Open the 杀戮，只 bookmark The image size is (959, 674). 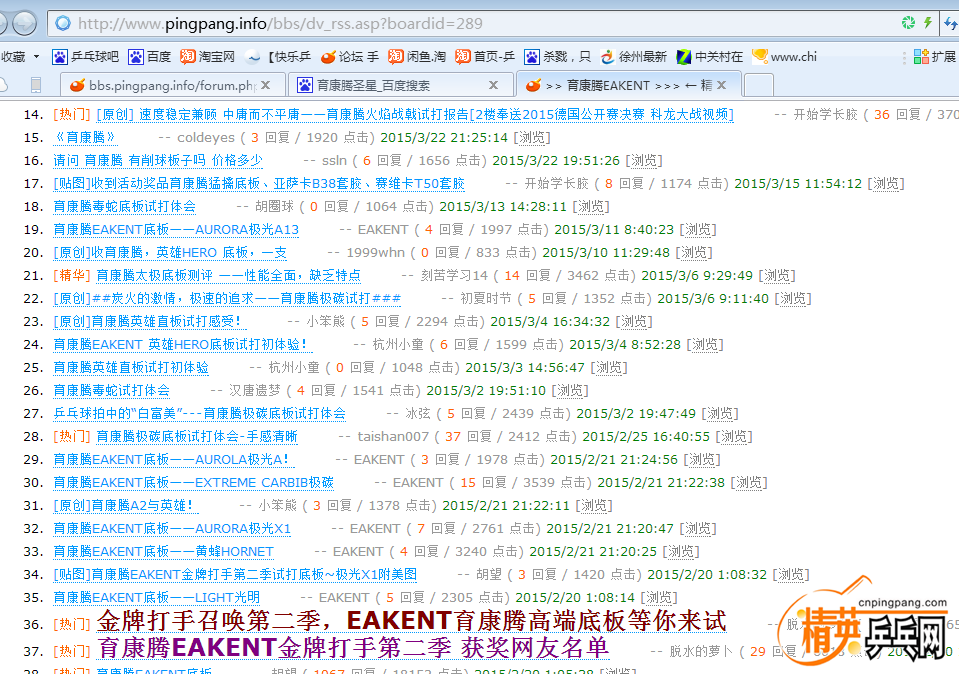pyautogui.click(x=558, y=57)
